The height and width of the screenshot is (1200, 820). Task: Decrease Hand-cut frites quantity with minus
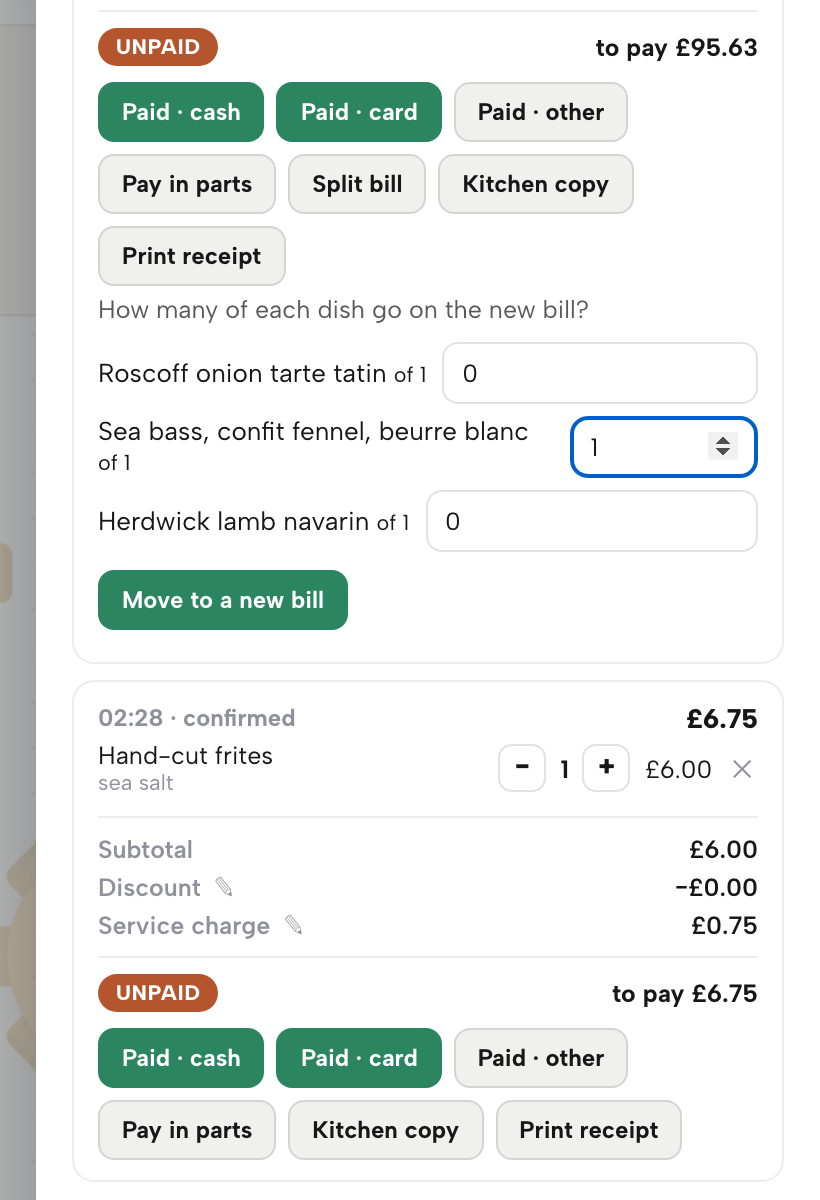click(x=522, y=768)
